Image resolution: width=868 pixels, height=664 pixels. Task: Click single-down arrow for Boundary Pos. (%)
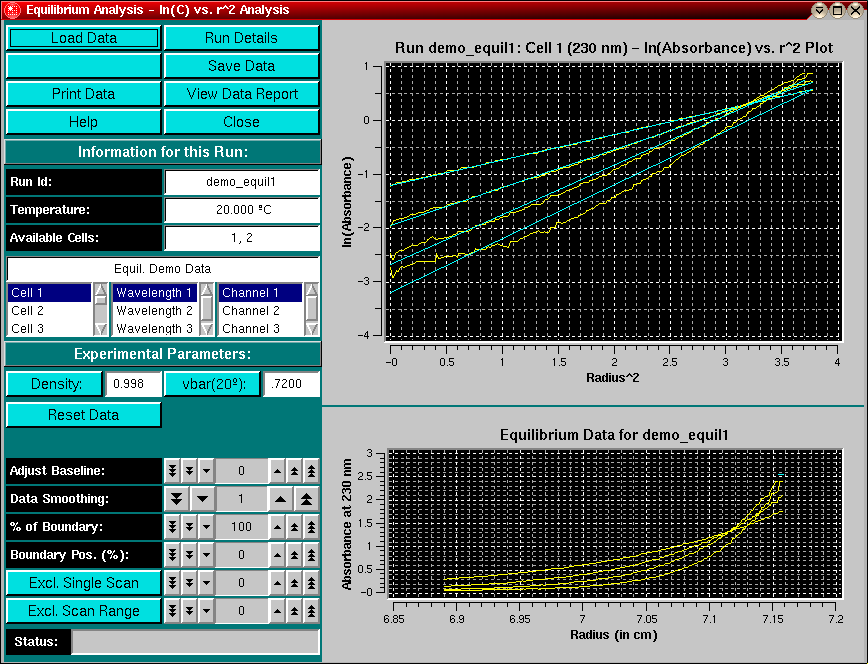coord(206,554)
